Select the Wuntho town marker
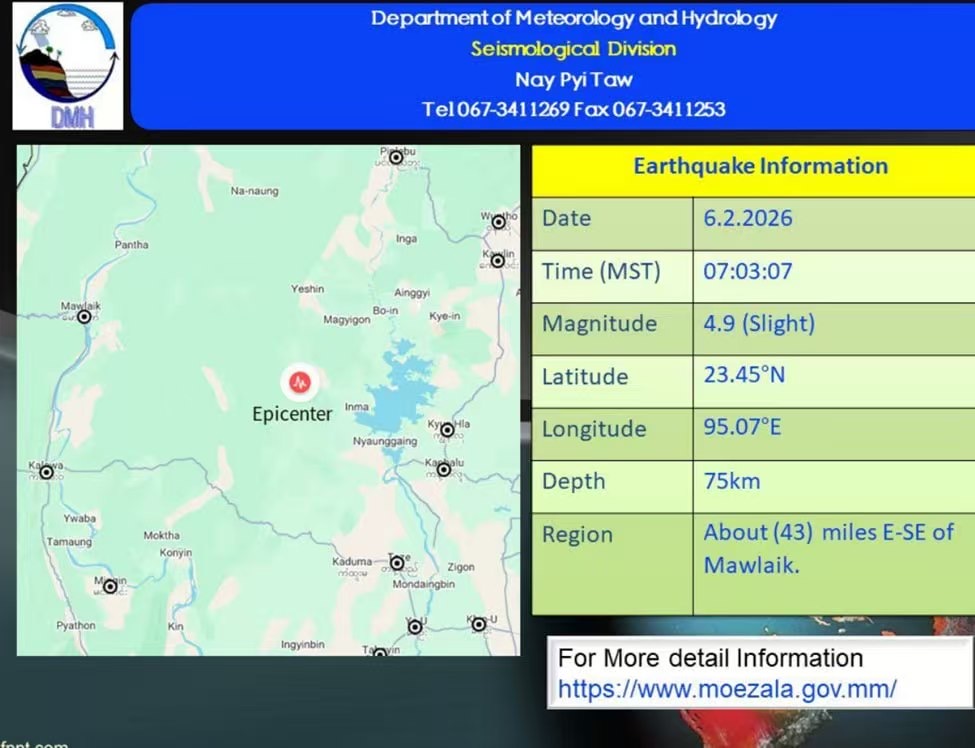The image size is (975, 748). [x=498, y=222]
